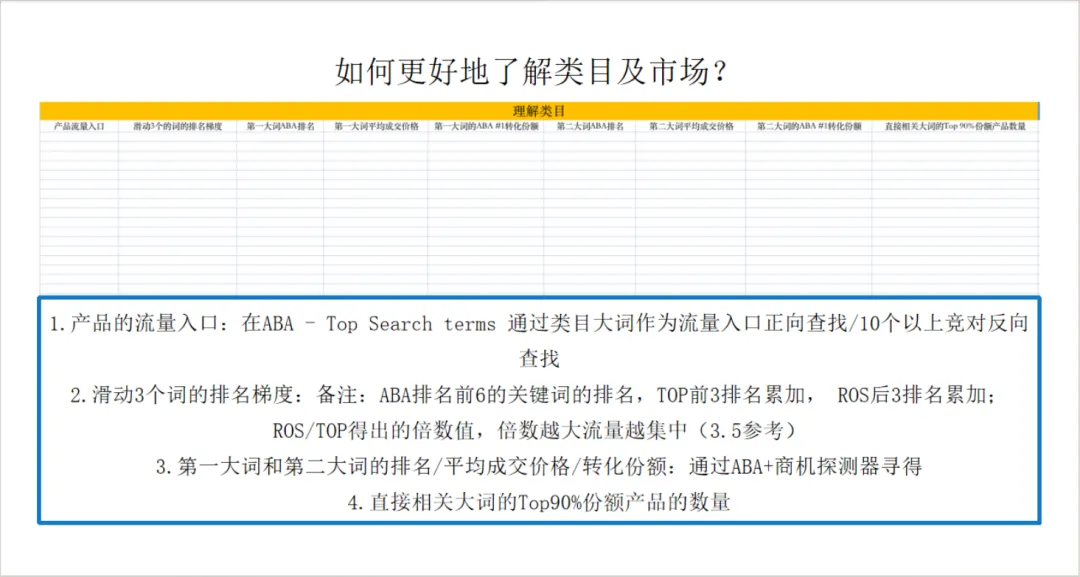Click the centered word 查找 on its own line
Screen dimensions: 1080x577
coord(539,359)
